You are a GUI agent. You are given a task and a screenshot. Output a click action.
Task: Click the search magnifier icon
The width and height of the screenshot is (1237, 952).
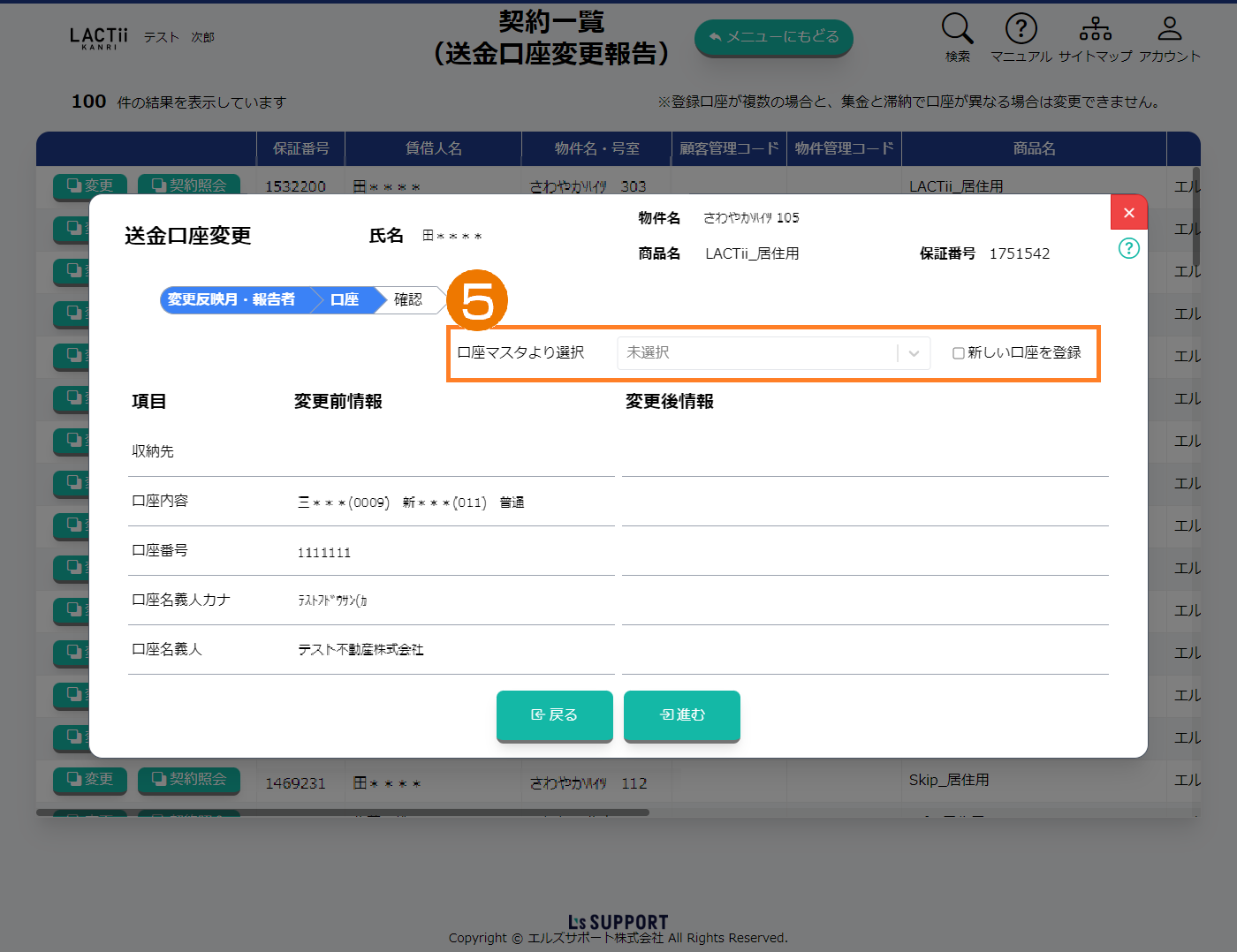[957, 29]
